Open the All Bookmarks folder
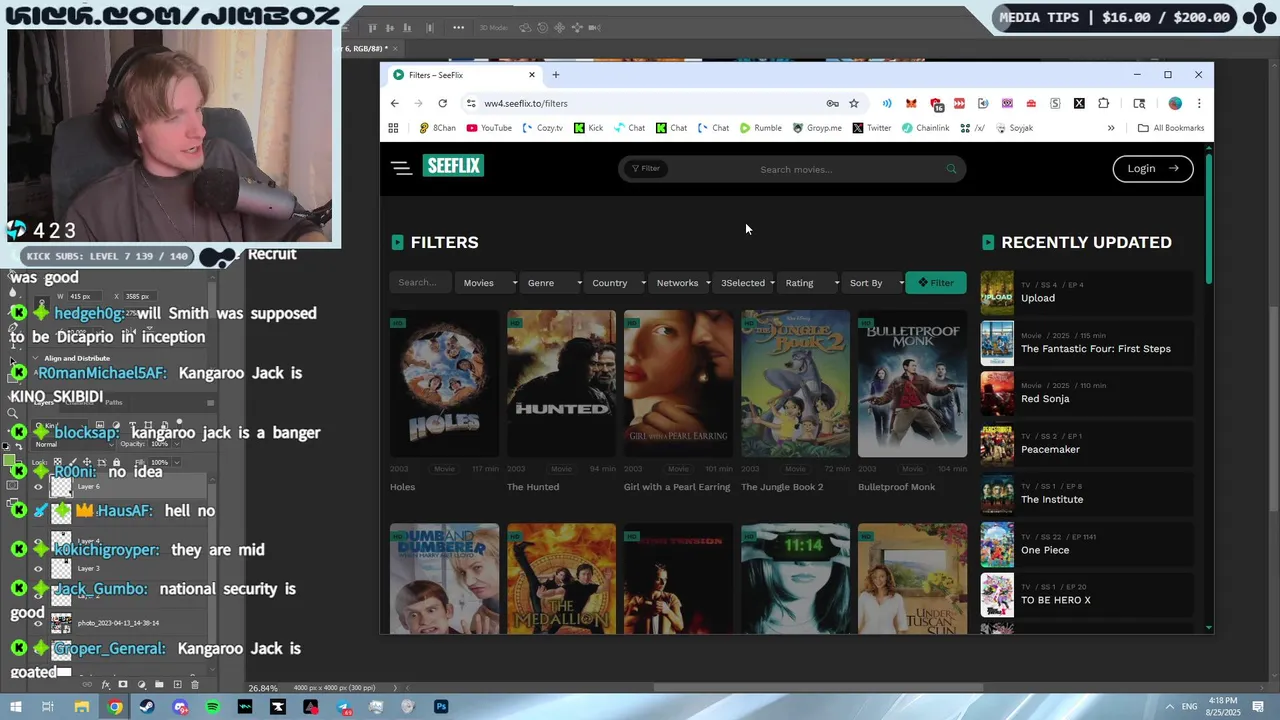 pyautogui.click(x=1171, y=128)
